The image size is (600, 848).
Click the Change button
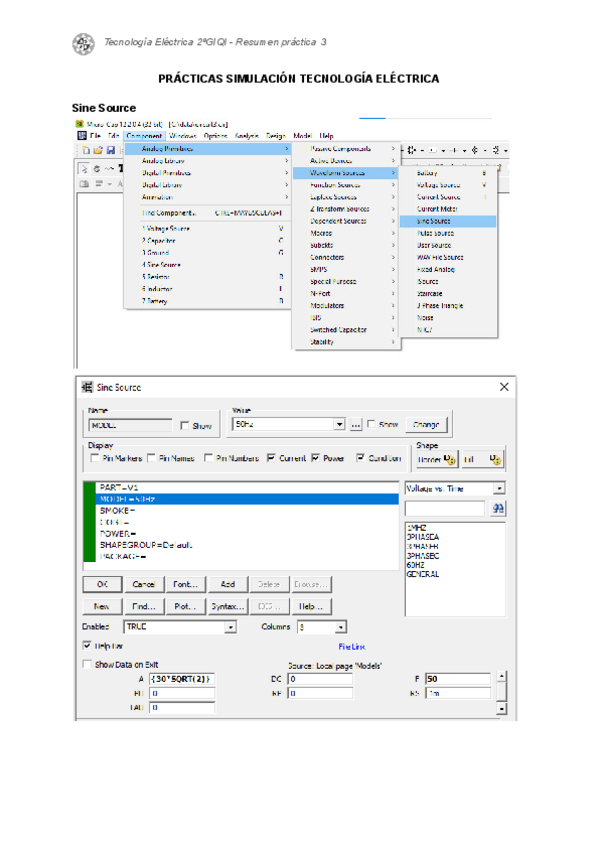click(x=426, y=425)
